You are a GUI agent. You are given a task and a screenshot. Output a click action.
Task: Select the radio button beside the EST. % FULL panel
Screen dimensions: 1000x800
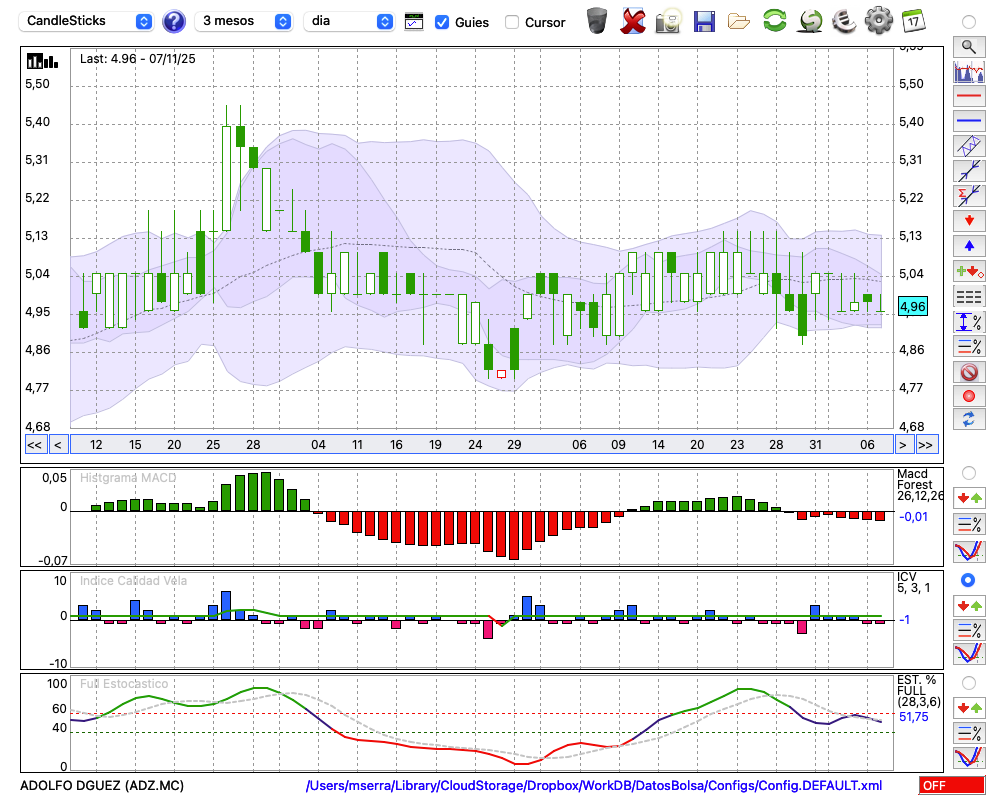pos(968,682)
